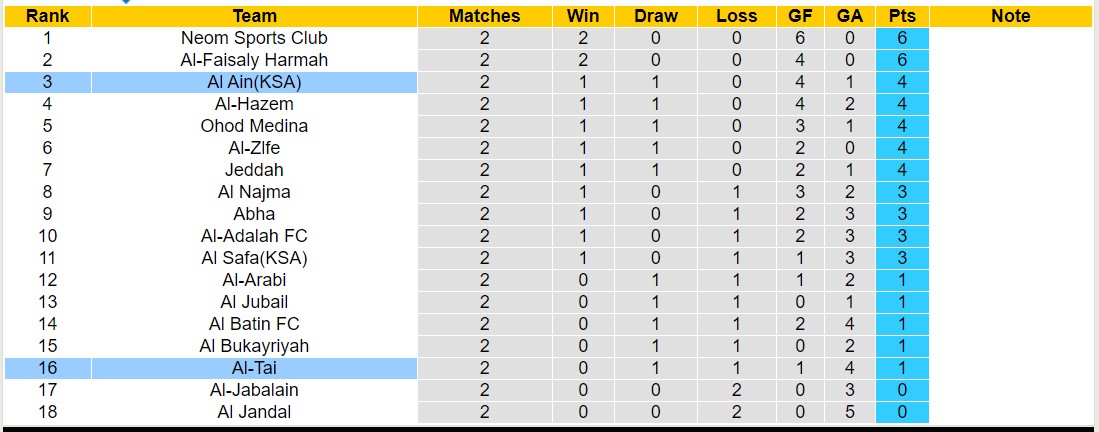Screen dimensions: 1099x432
Task: Click the Neom Sports Club team name
Action: (254, 38)
